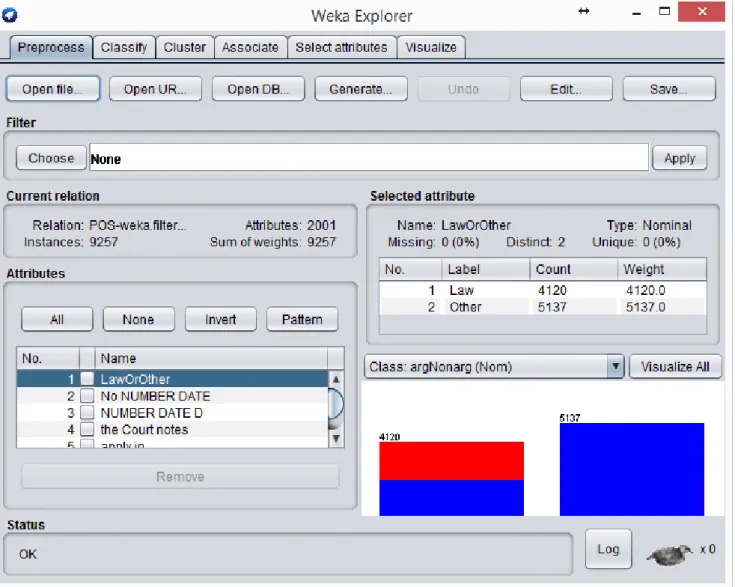Image resolution: width=735 pixels, height=587 pixels.
Task: Click the resize arrows icon in title bar
Action: 584,11
